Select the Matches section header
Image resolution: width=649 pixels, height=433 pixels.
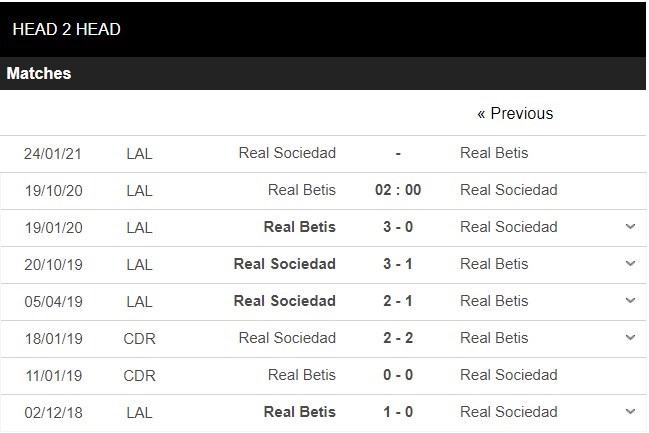pos(323,73)
